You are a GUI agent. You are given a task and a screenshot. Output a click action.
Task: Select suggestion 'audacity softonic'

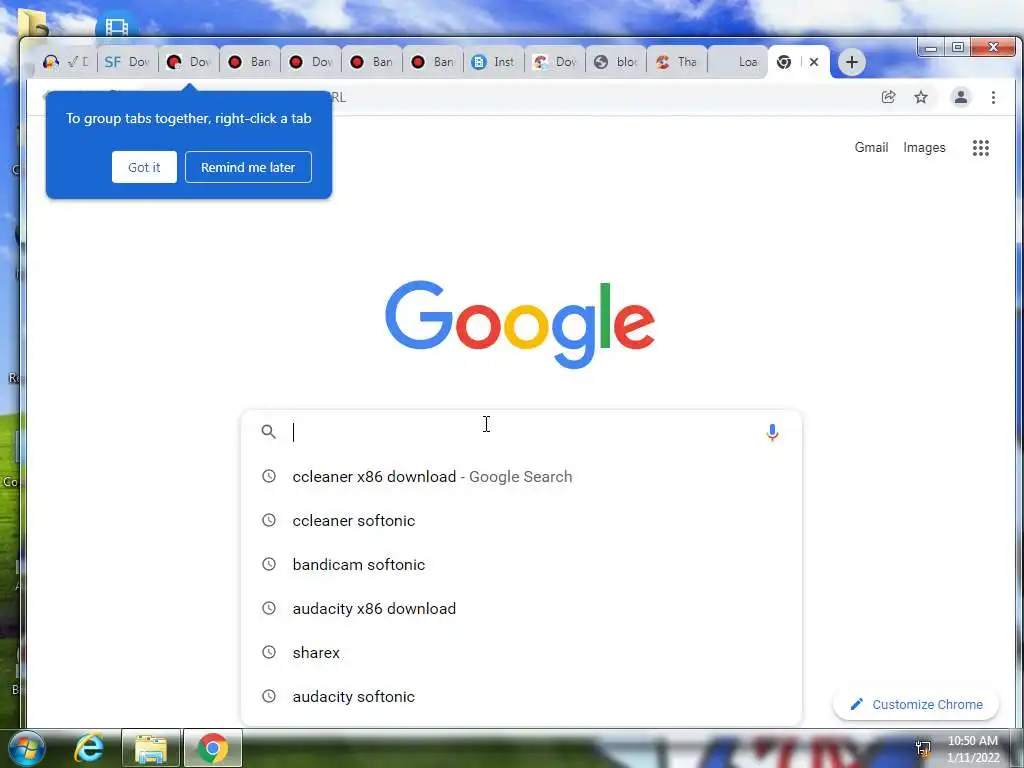tap(521, 696)
